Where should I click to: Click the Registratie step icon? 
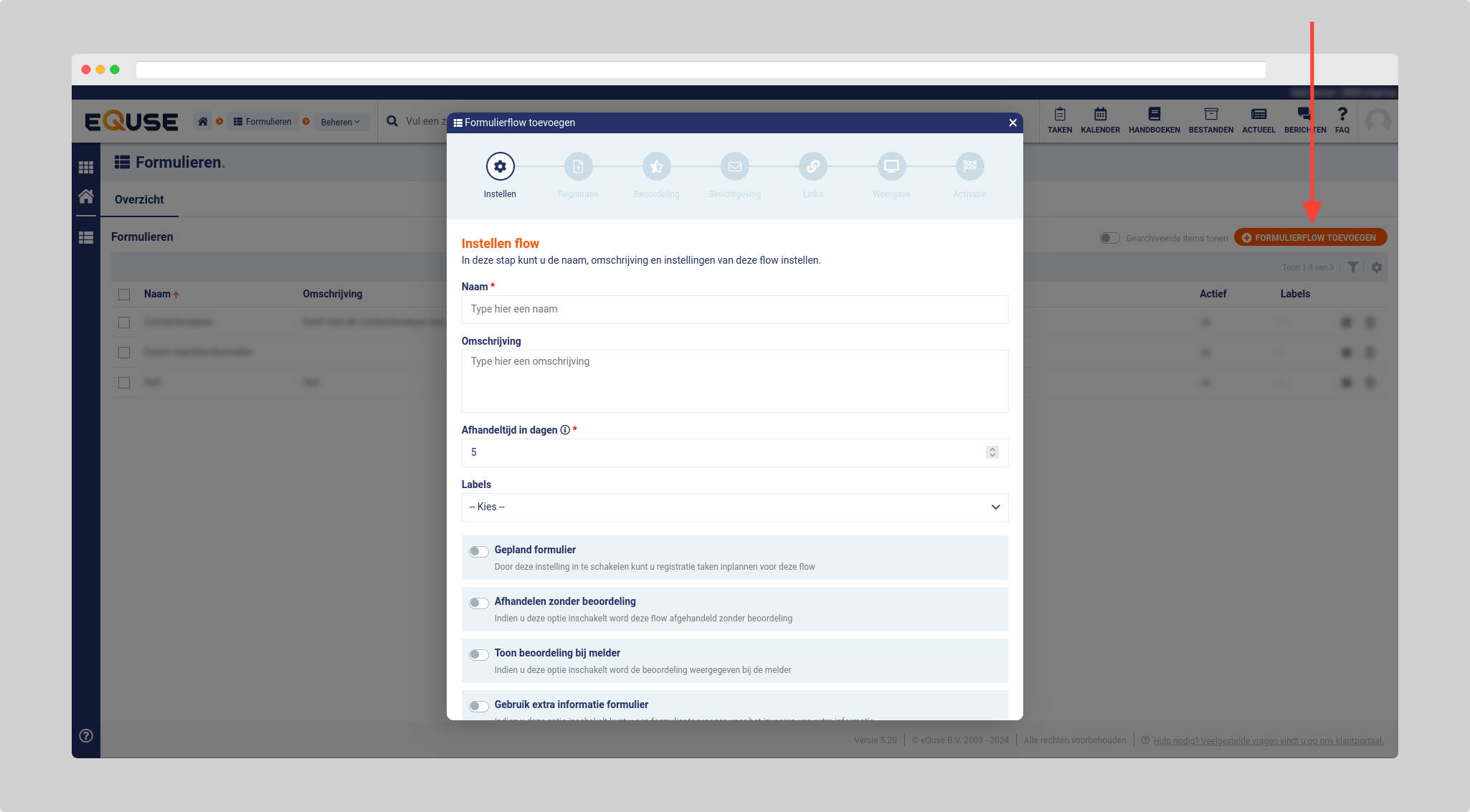point(578,166)
